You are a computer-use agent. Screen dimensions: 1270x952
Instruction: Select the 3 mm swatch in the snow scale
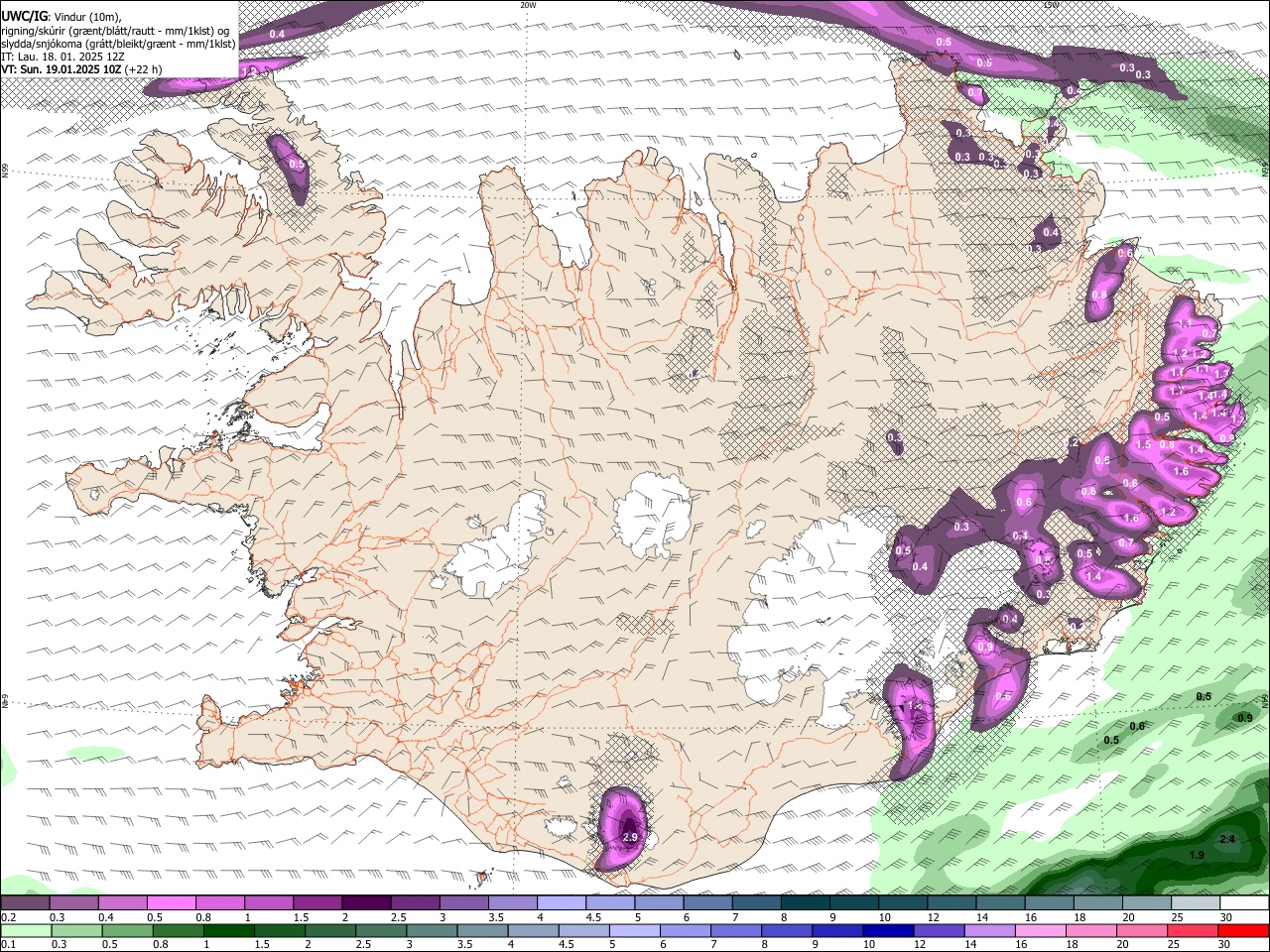pos(462,903)
